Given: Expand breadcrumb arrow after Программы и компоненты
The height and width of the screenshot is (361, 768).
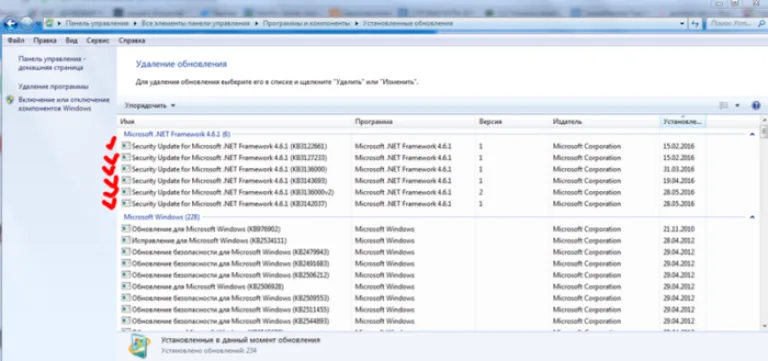Looking at the screenshot, I should tap(356, 23).
